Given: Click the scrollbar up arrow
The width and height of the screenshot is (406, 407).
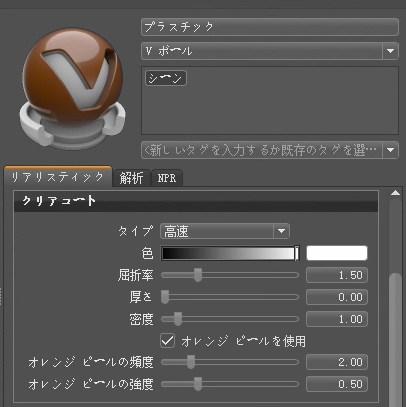Looking at the screenshot, I should 395,193.
